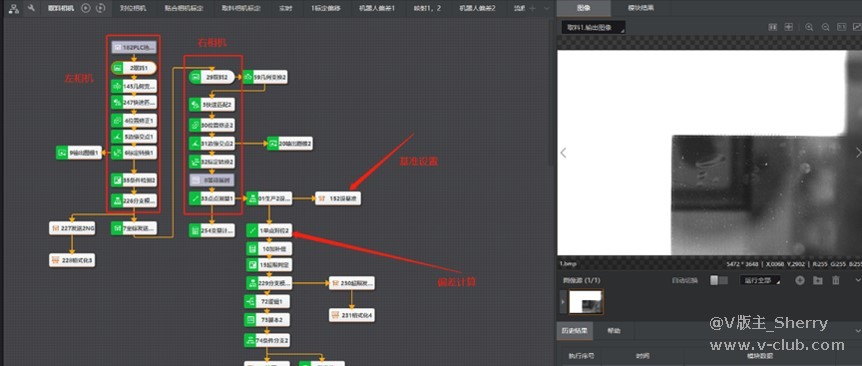Click the add-image plus icon in image source bar
This screenshot has width=862, height=366.
tap(800, 280)
